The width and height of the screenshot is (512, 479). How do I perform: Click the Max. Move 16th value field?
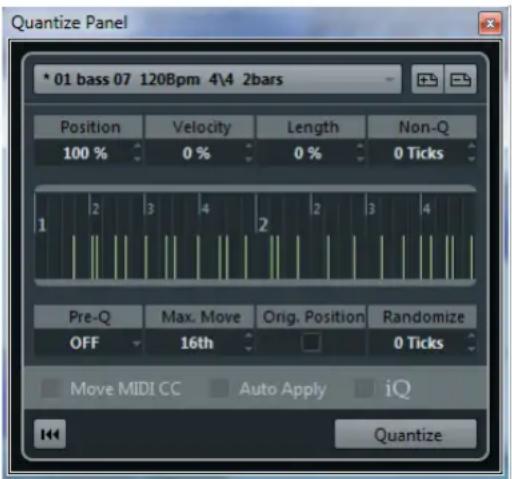[196, 343]
